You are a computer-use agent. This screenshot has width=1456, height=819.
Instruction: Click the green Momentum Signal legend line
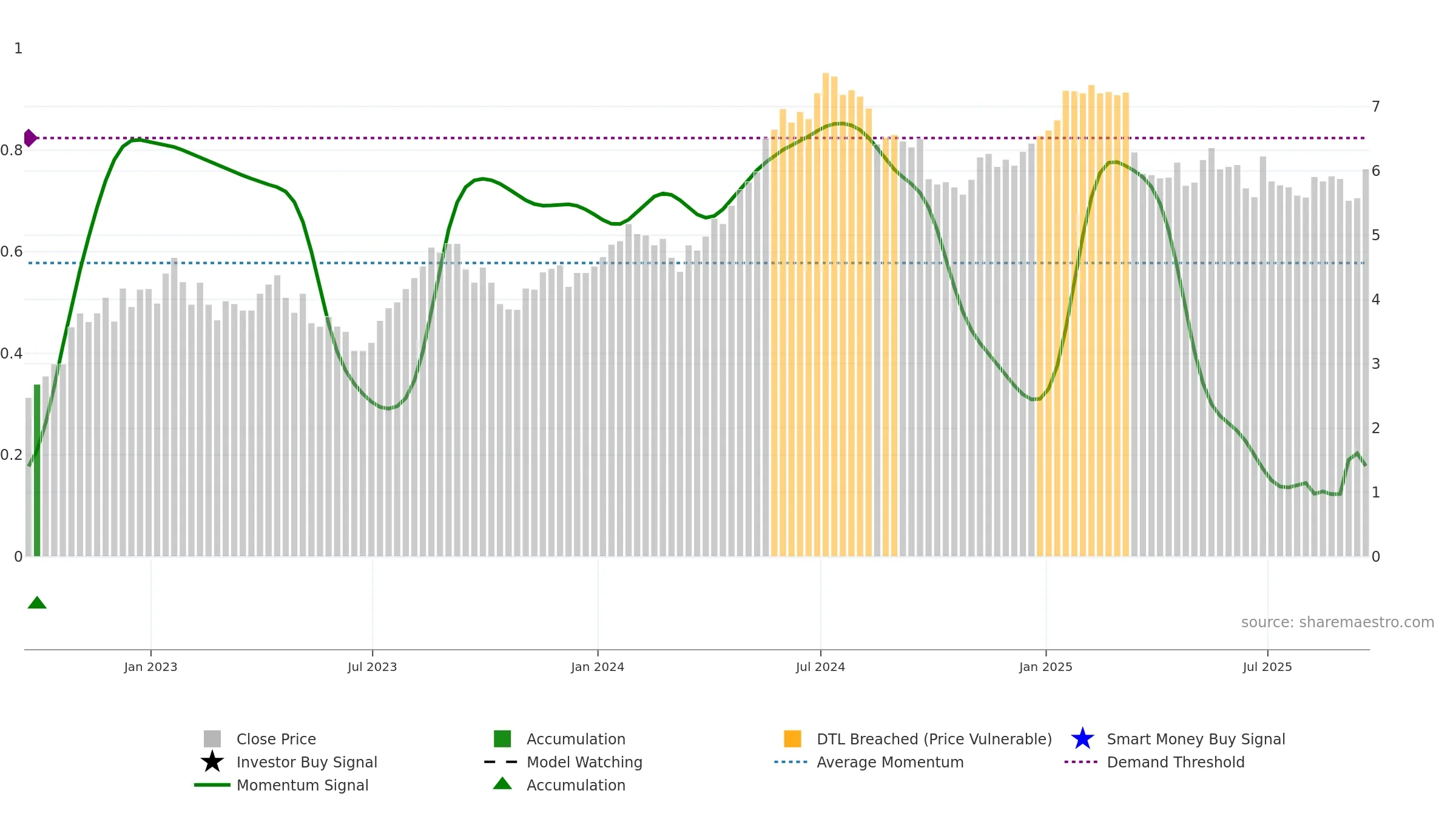click(212, 785)
